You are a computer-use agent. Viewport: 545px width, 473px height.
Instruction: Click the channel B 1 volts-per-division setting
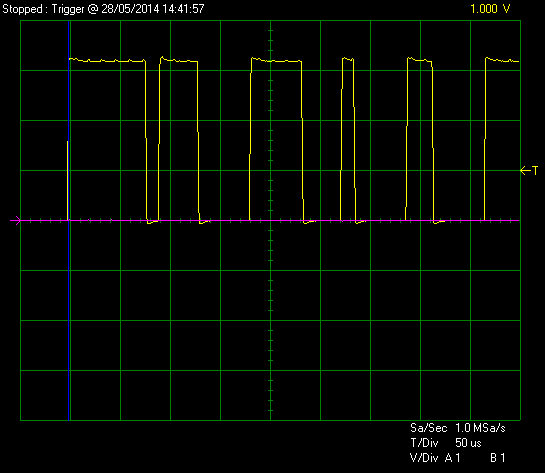pyautogui.click(x=497, y=458)
